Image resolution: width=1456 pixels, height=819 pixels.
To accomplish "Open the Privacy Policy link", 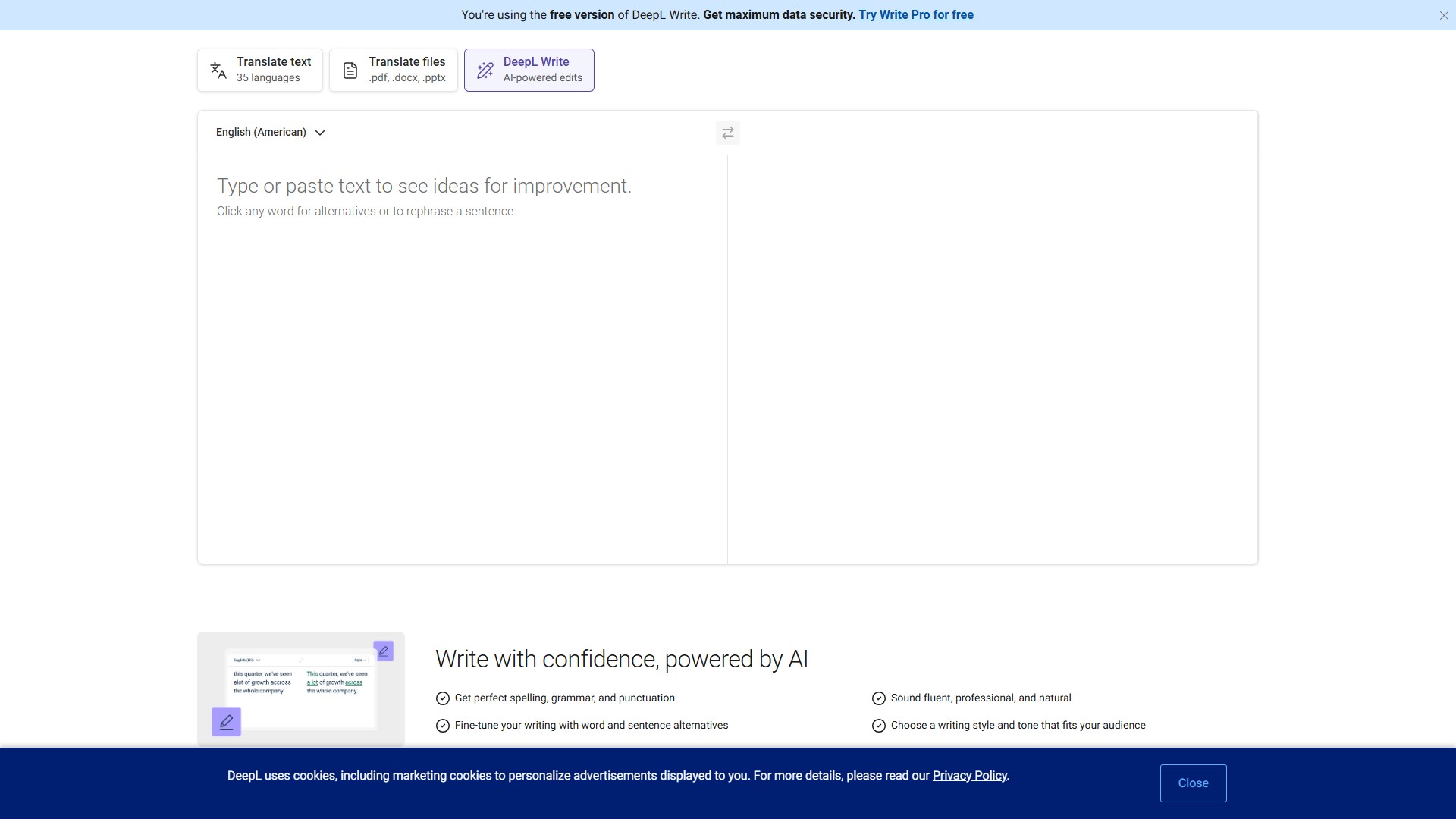I will pyautogui.click(x=969, y=775).
